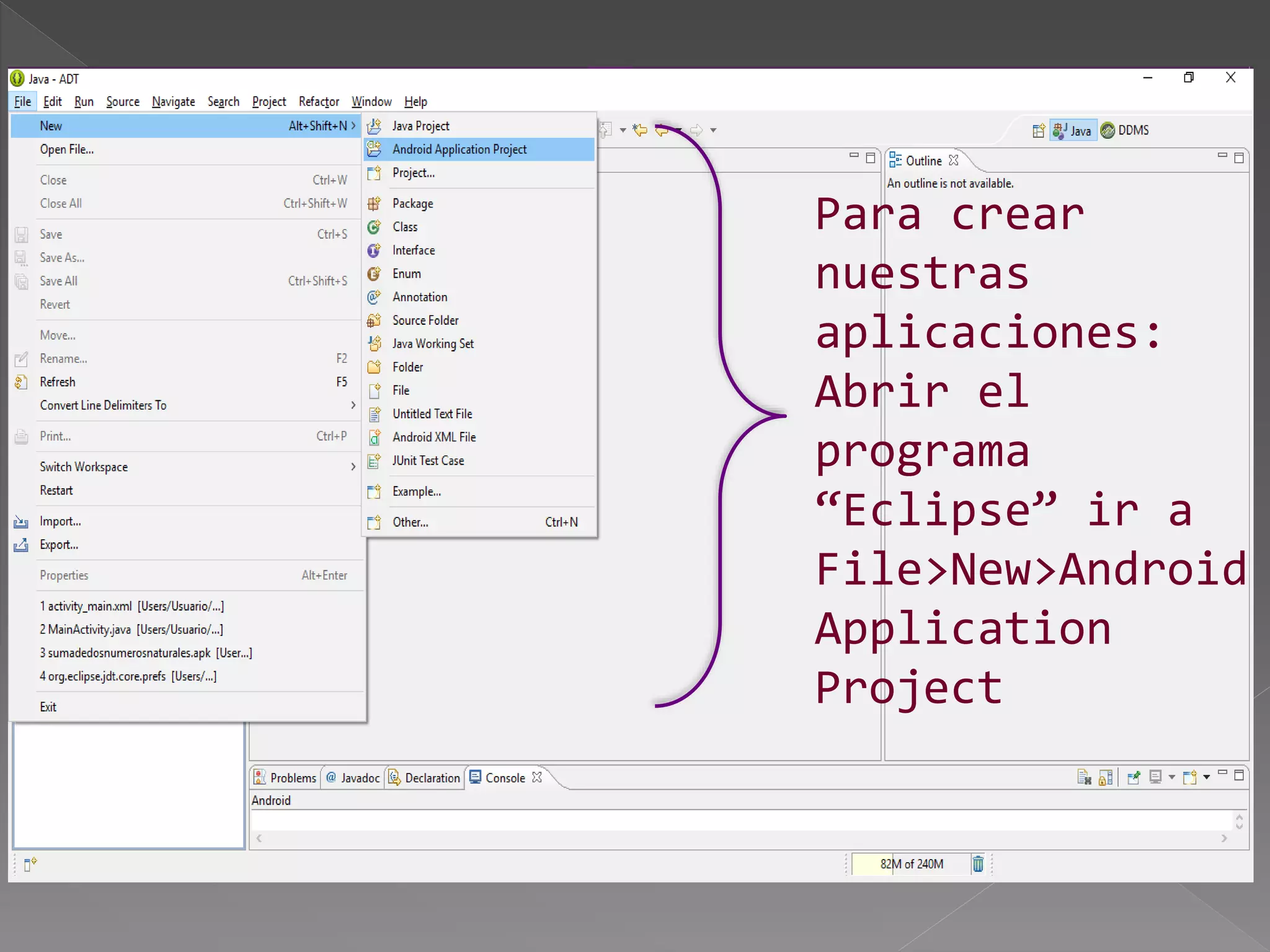Click the Enum icon in submenu
The height and width of the screenshot is (952, 1270).
pyautogui.click(x=374, y=274)
